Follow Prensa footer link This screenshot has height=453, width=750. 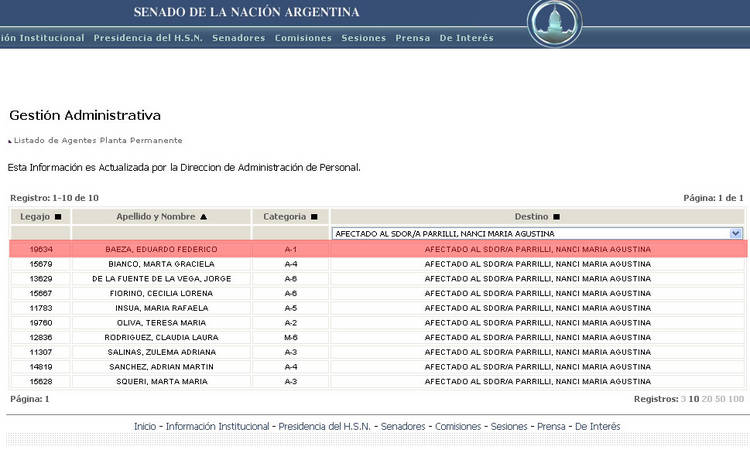(551, 426)
